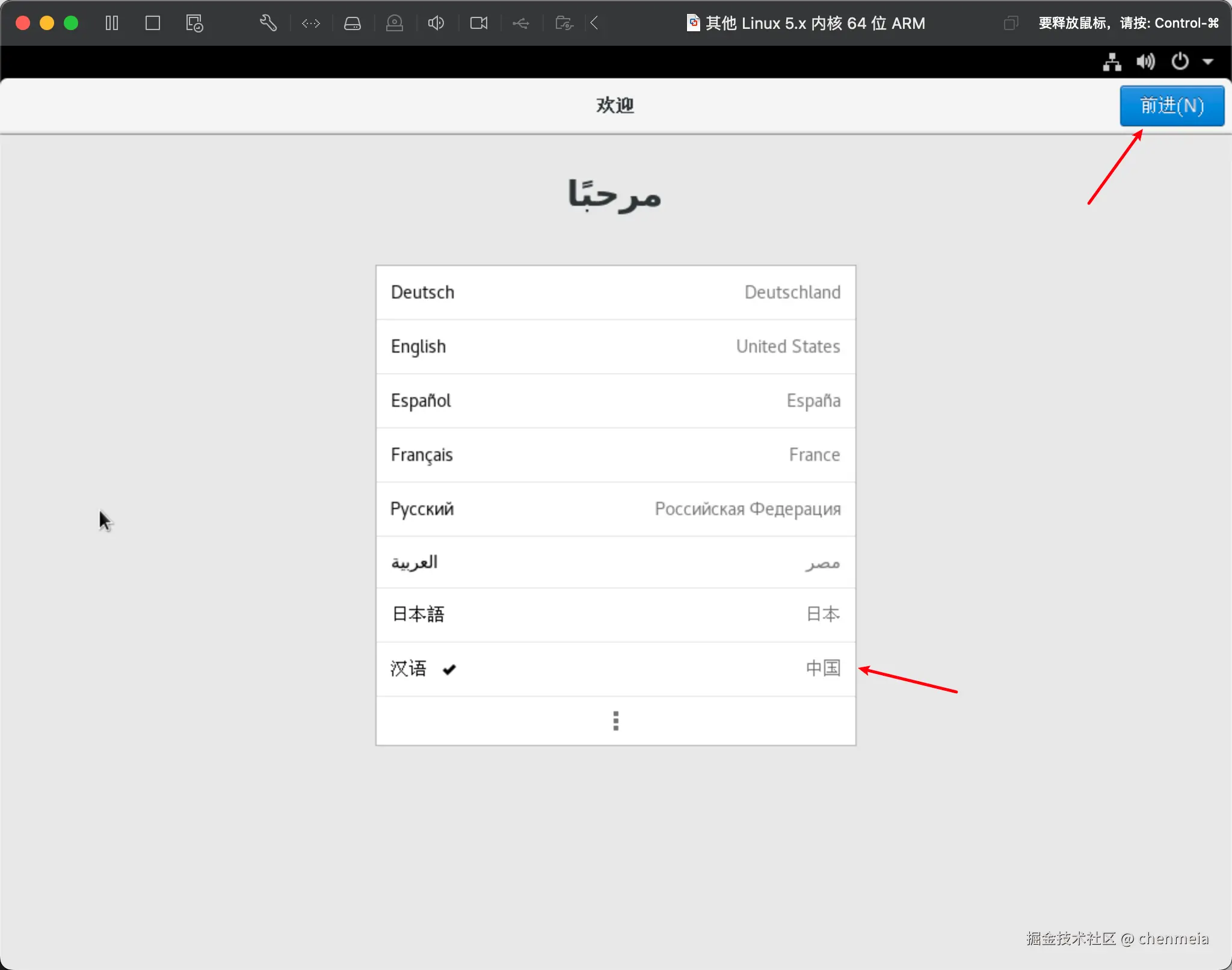The width and height of the screenshot is (1232, 970).
Task: Click the guest volume speaker icon
Action: [x=1145, y=61]
